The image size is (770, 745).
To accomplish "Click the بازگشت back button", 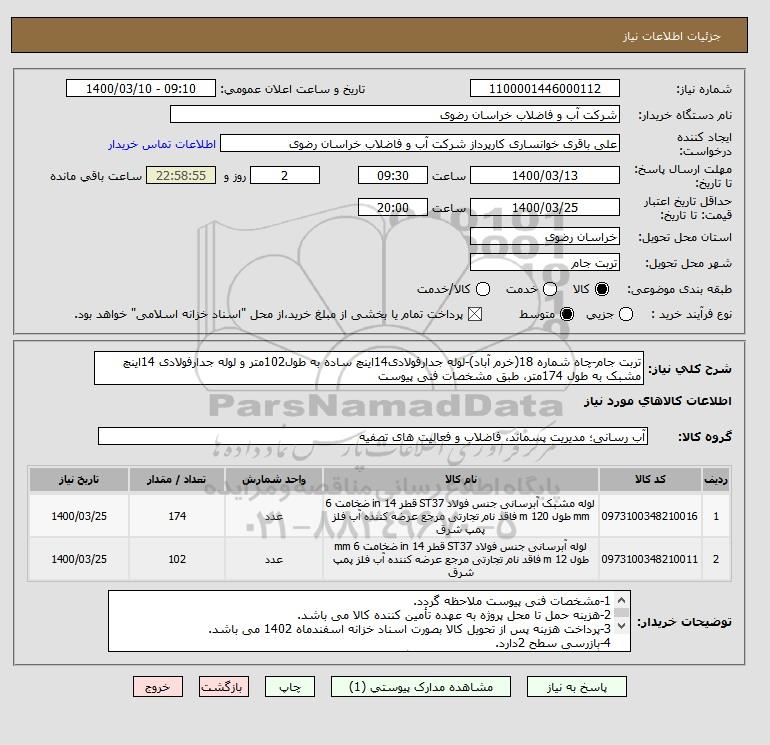I will pyautogui.click(x=224, y=687).
